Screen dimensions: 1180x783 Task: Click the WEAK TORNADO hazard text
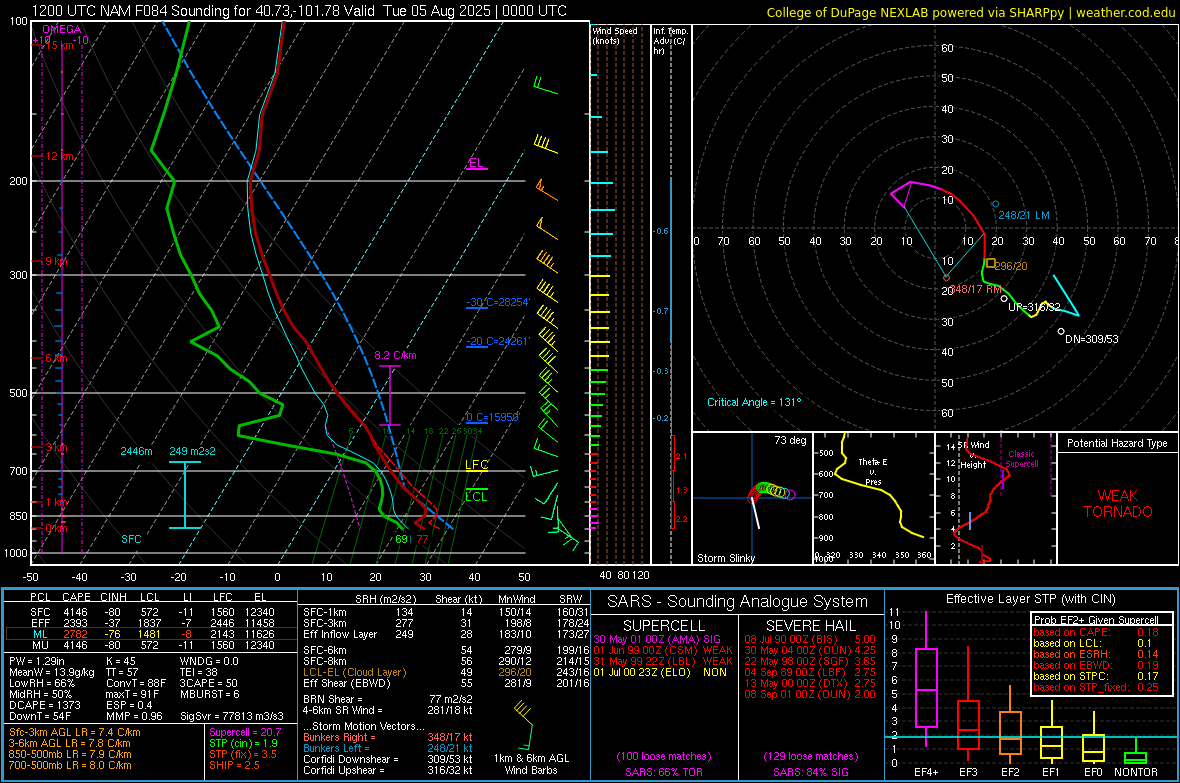[1118, 504]
